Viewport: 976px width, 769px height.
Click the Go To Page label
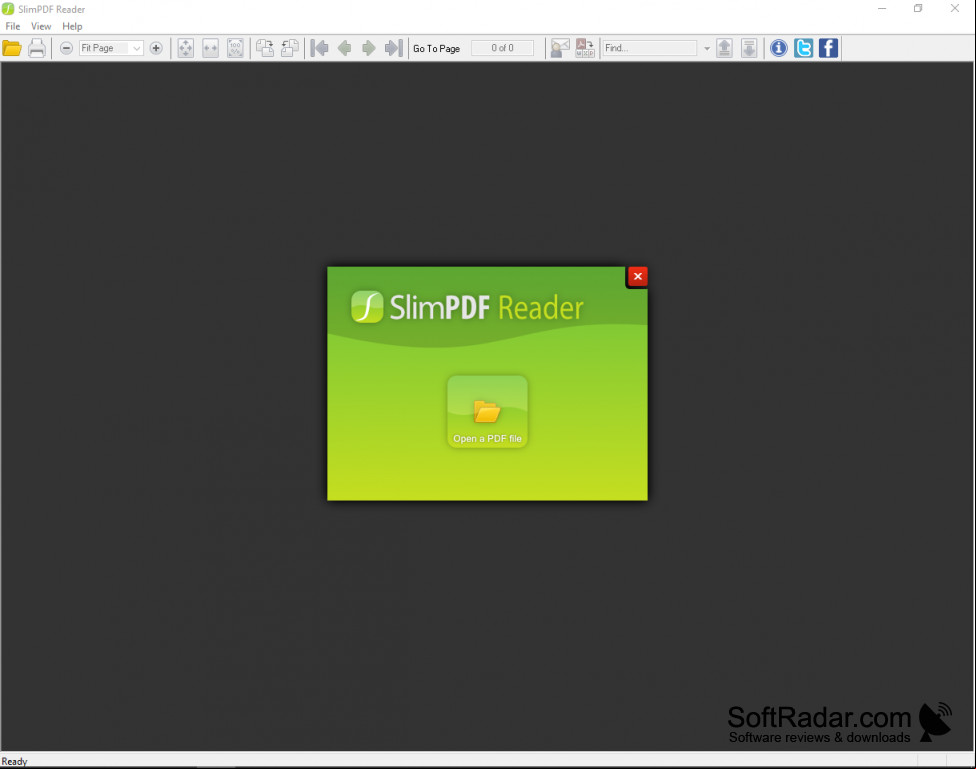[x=436, y=49]
